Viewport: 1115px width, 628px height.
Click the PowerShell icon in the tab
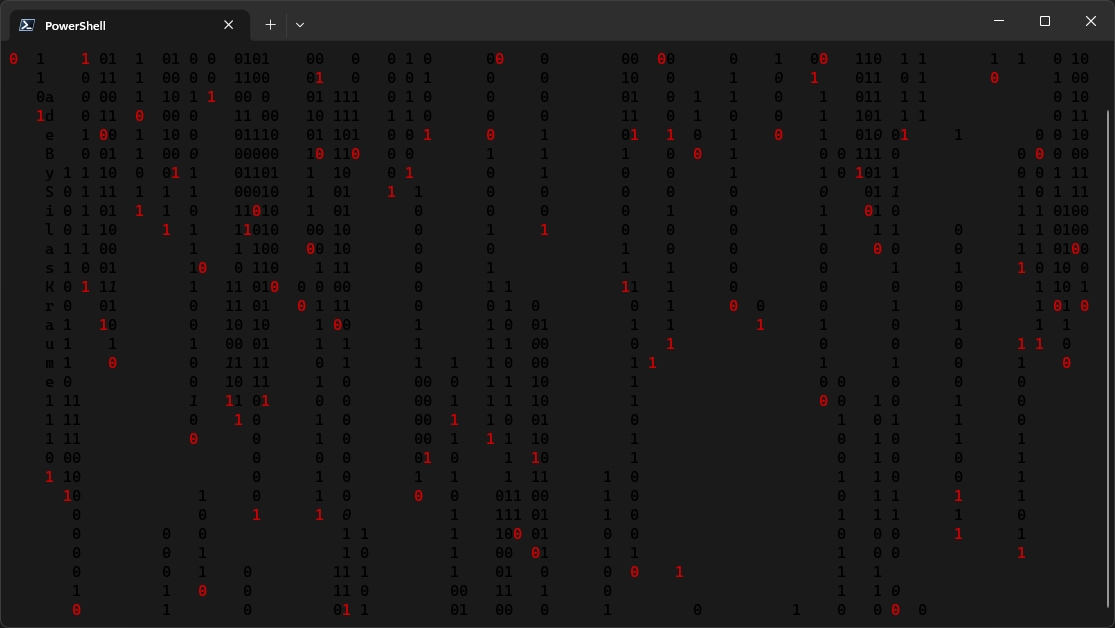pos(28,25)
